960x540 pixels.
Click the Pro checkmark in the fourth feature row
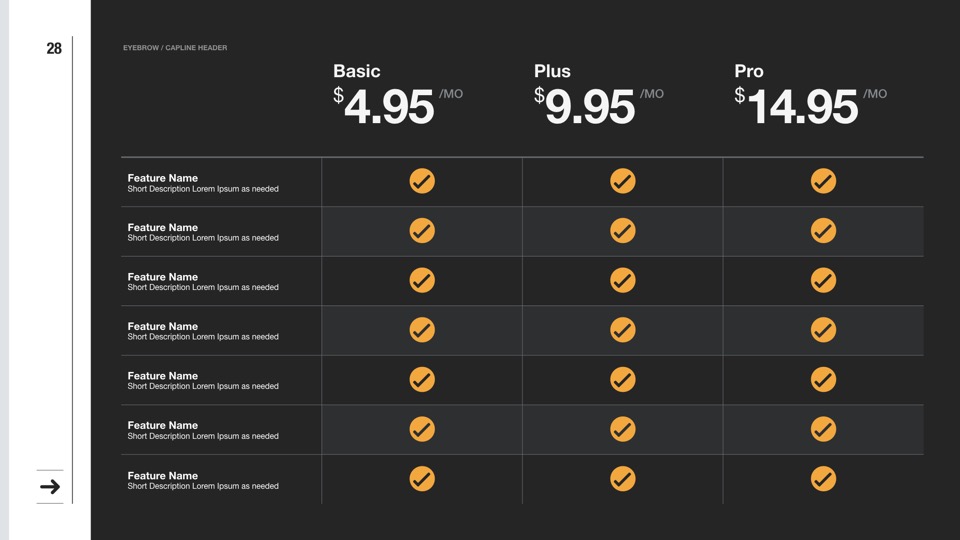(823, 330)
